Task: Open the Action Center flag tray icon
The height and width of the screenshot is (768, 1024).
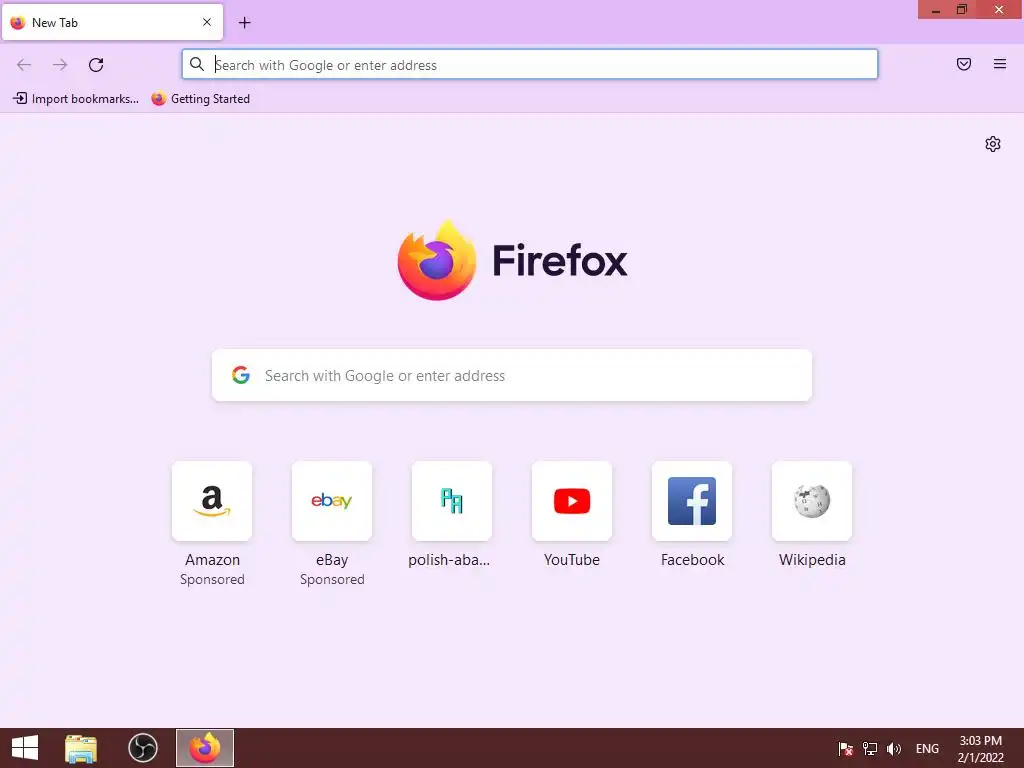Action: click(x=846, y=748)
